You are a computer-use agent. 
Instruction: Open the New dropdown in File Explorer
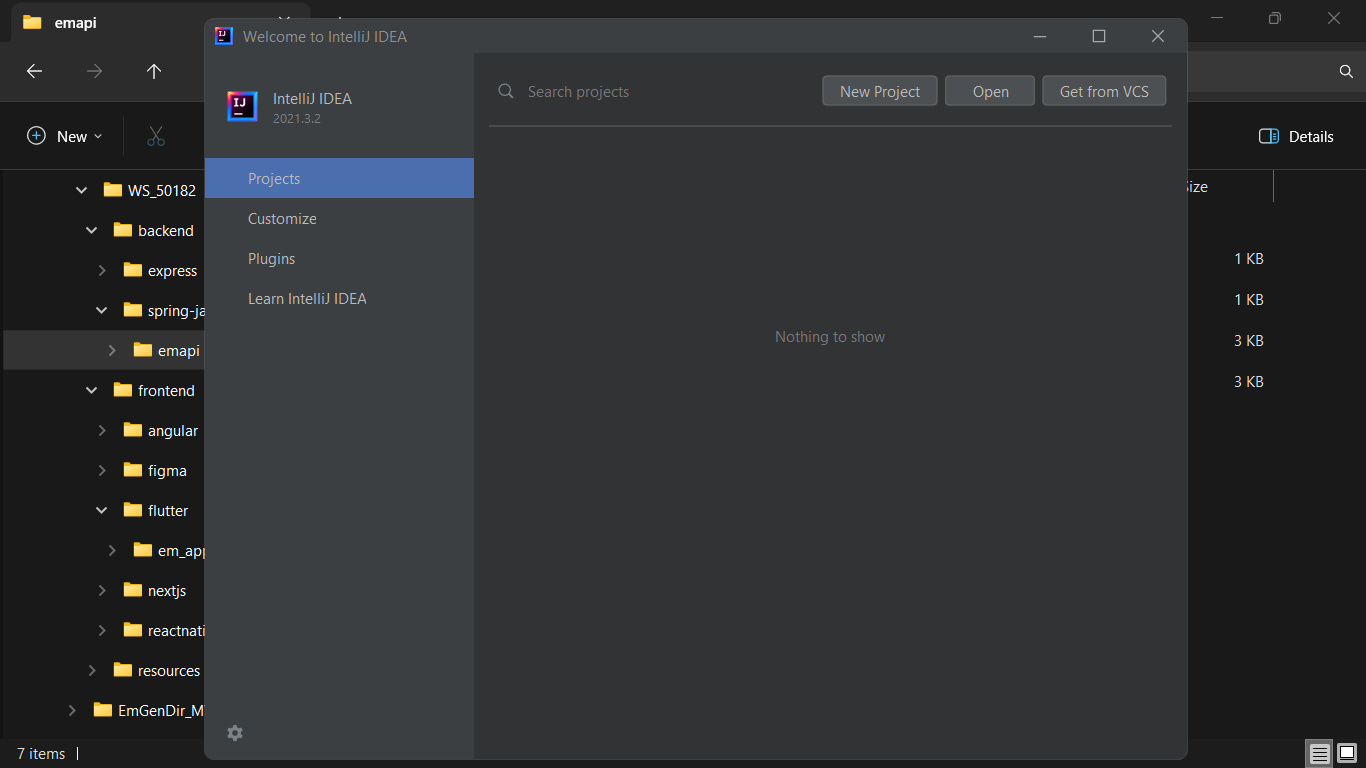(65, 136)
